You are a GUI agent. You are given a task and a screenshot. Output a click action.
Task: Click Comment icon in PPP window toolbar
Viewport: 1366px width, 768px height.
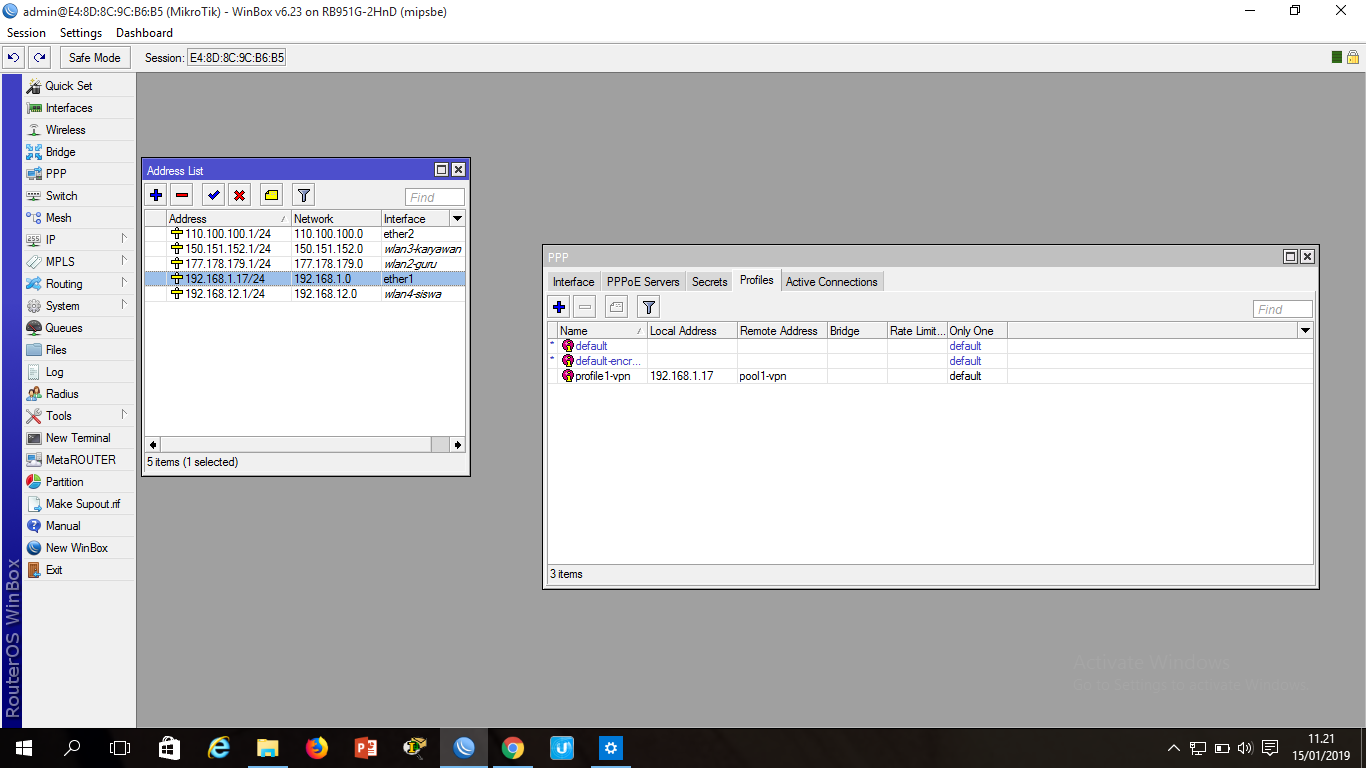[x=616, y=307]
